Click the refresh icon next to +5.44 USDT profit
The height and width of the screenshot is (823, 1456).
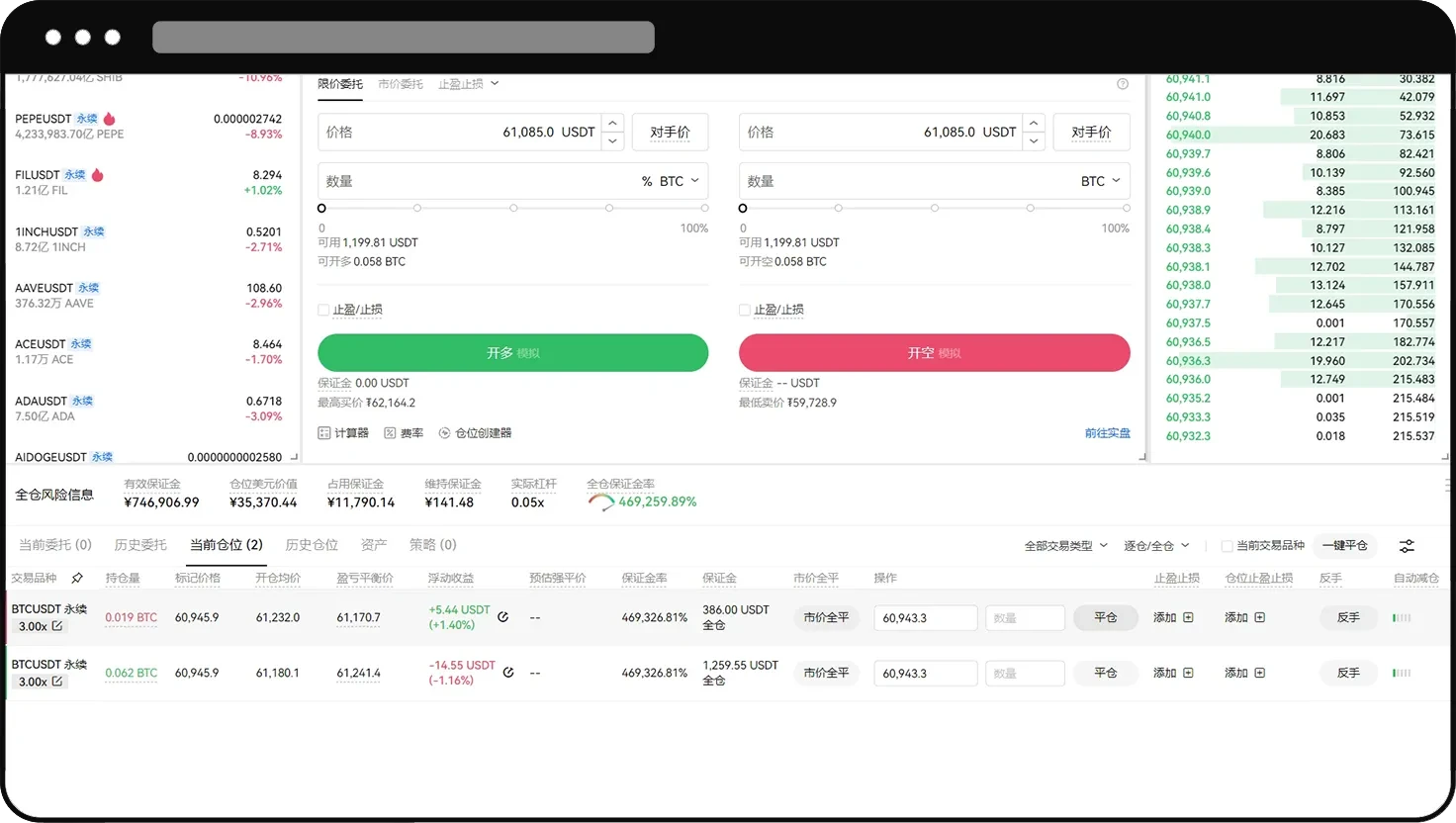click(x=502, y=615)
